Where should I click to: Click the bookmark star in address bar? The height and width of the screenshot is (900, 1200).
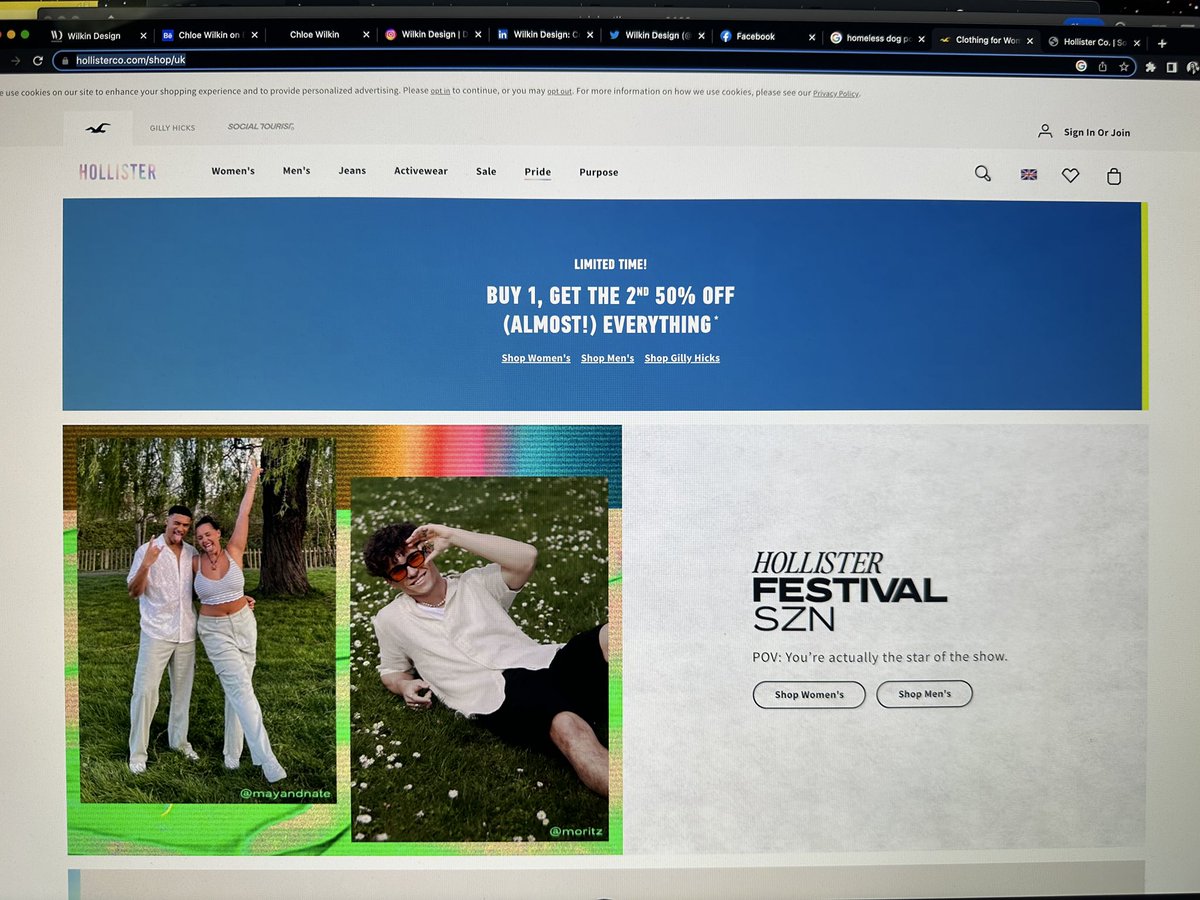click(x=1123, y=66)
